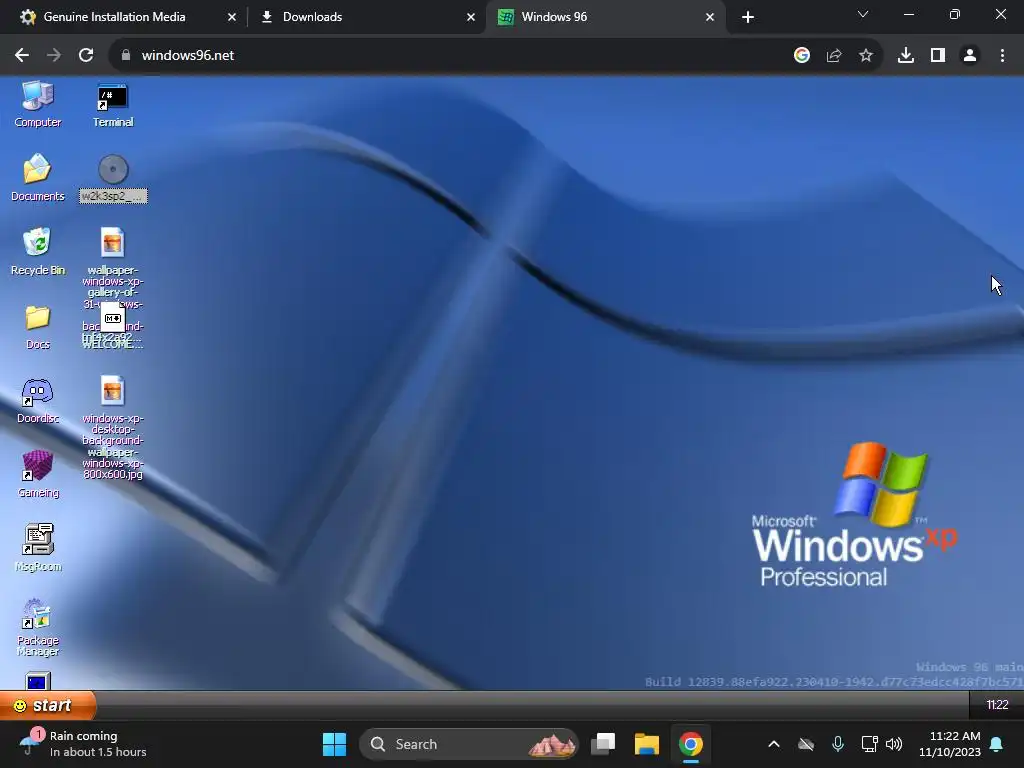Select the w2k3sp2 disc image file
Viewport: 1024px width, 768px height.
tap(113, 177)
